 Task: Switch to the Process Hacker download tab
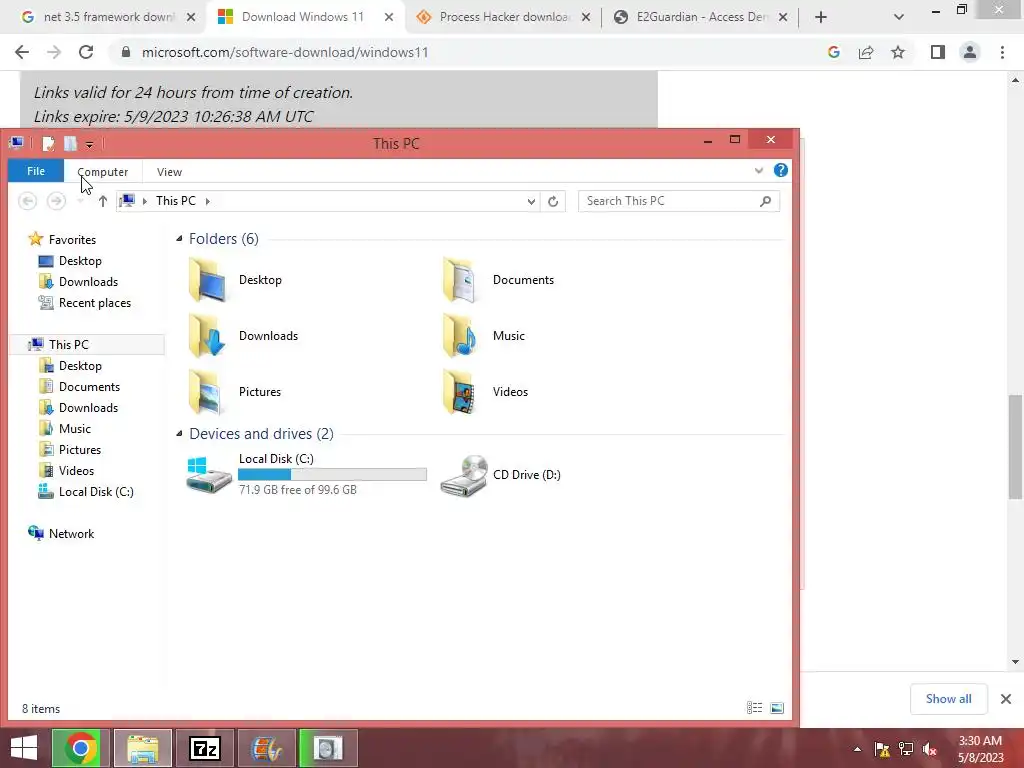(x=504, y=17)
